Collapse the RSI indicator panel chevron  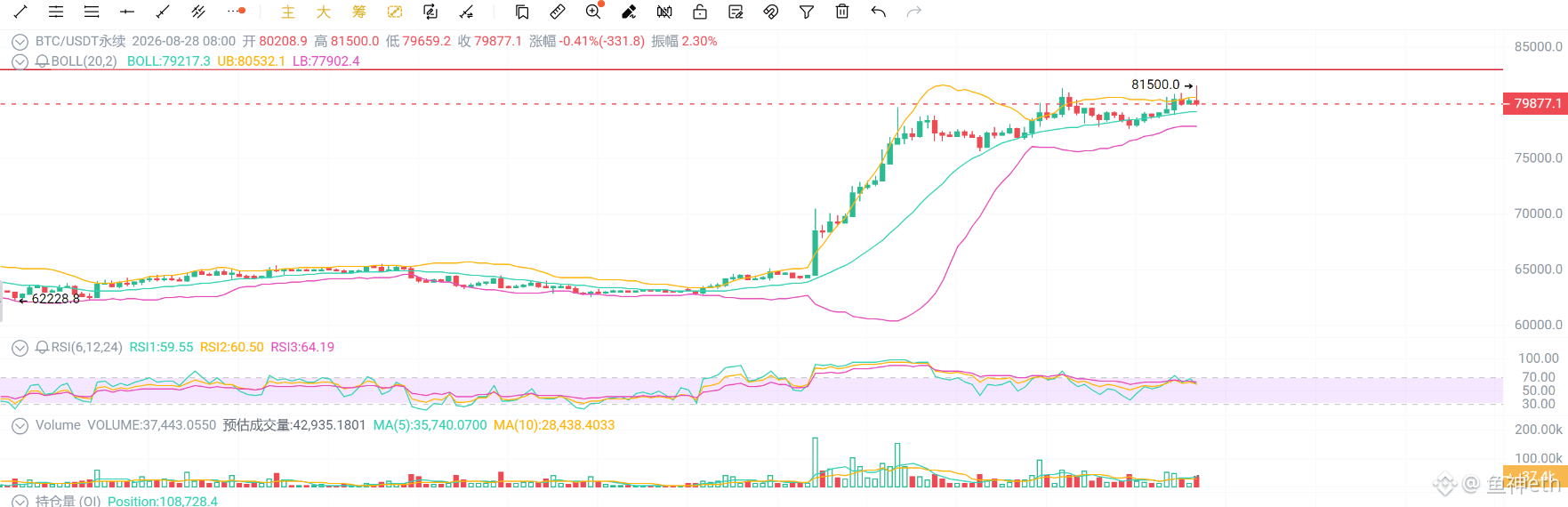20,348
